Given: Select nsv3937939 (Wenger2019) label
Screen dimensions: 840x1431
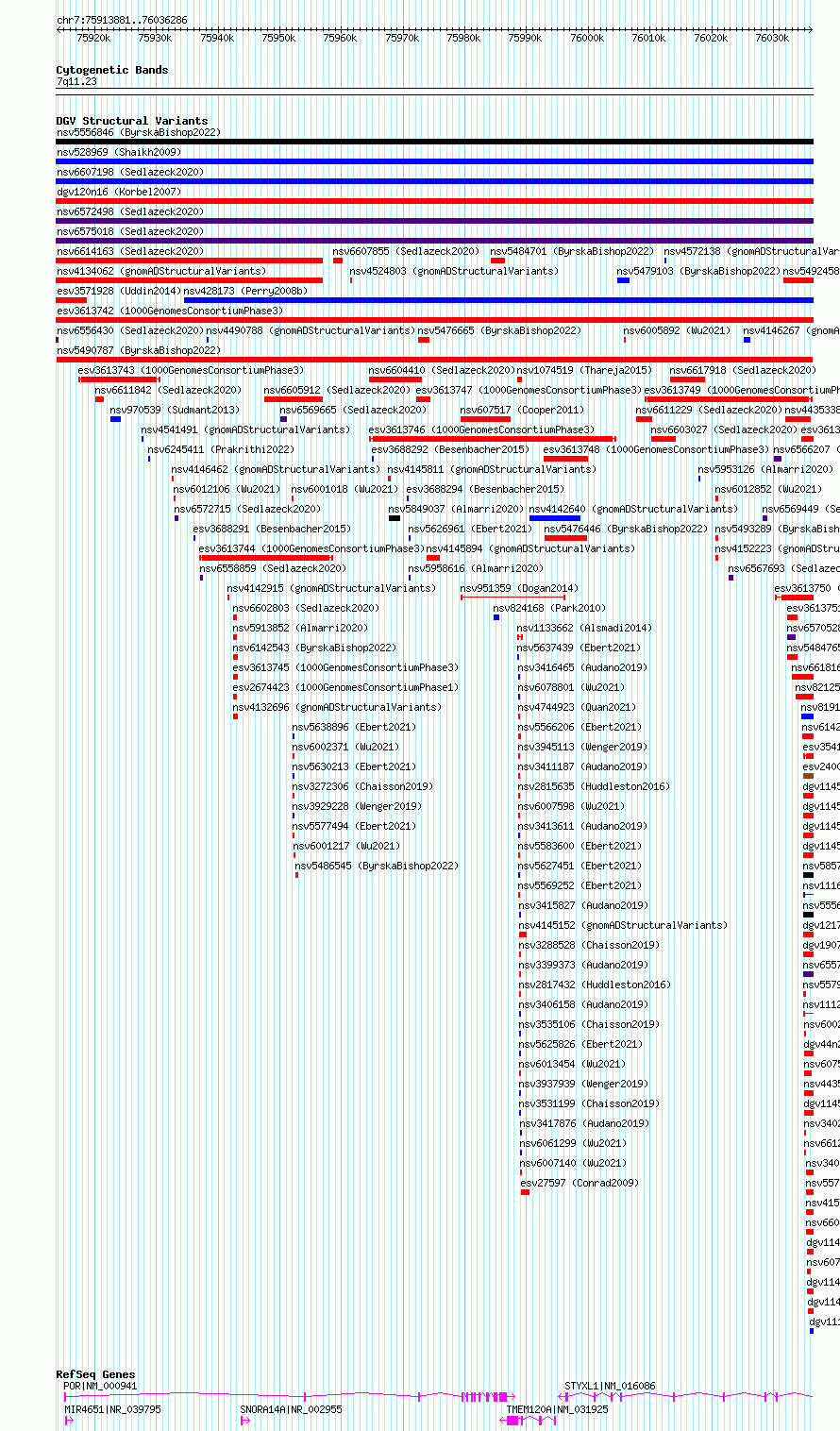Looking at the screenshot, I should [582, 1084].
